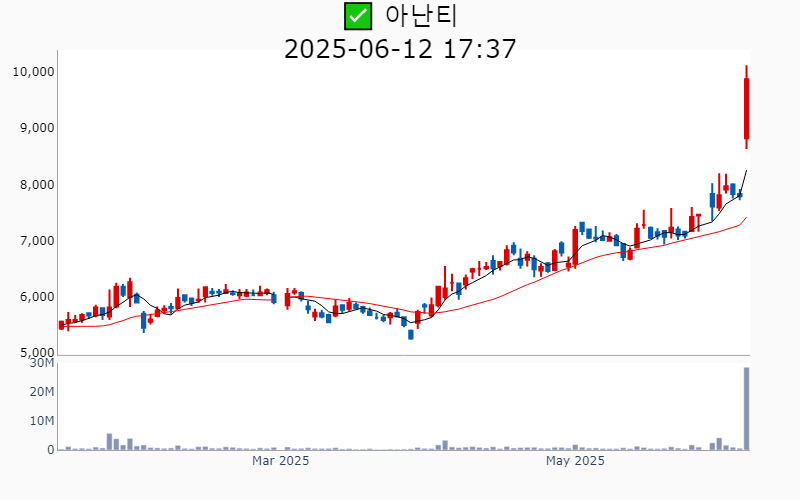800x500 pixels.
Task: Click the 9,000 price axis label
Action: pos(37,128)
